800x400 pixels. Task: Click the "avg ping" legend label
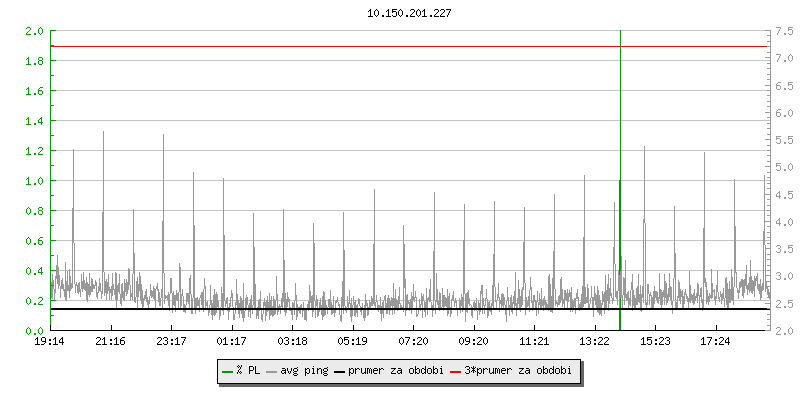coord(302,370)
